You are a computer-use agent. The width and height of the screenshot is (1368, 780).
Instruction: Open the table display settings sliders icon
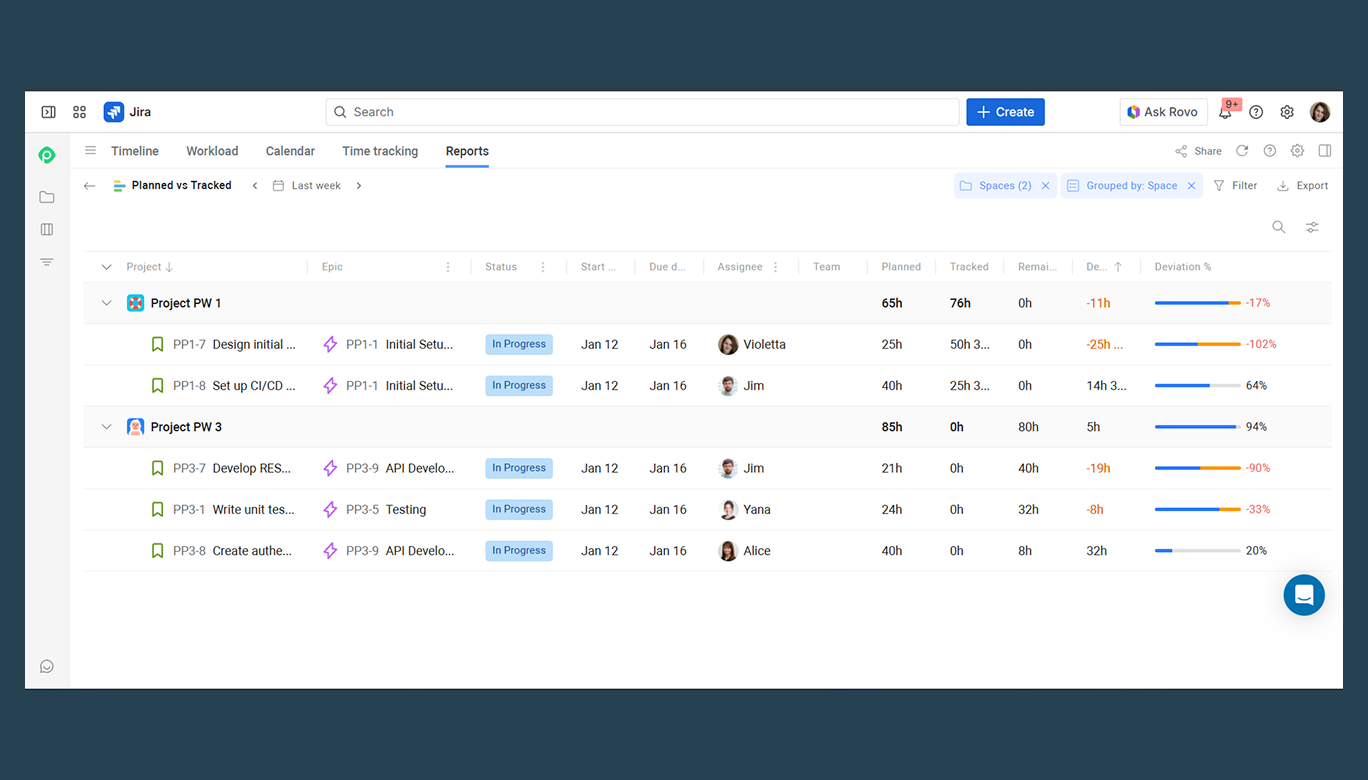[x=1312, y=227]
